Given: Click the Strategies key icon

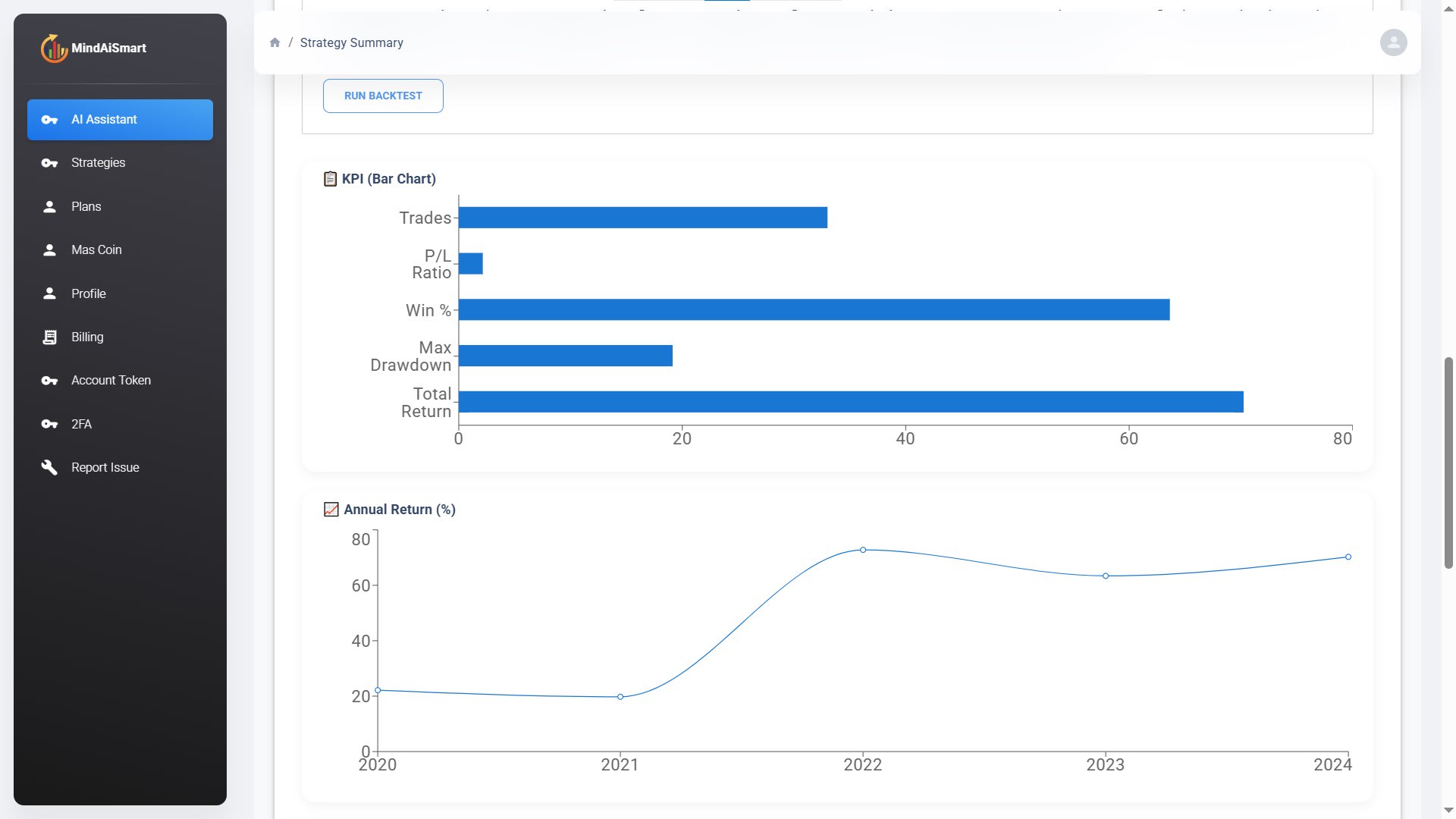Looking at the screenshot, I should [x=49, y=162].
